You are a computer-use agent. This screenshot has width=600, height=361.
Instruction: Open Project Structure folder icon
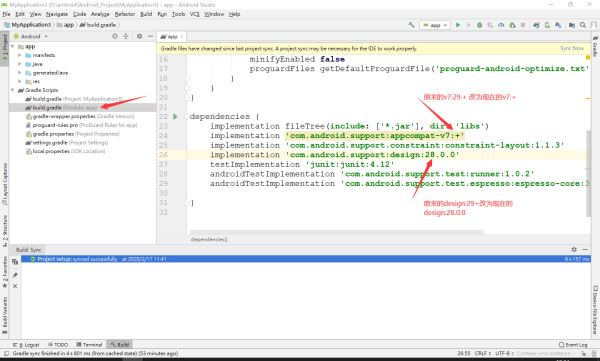[572, 25]
